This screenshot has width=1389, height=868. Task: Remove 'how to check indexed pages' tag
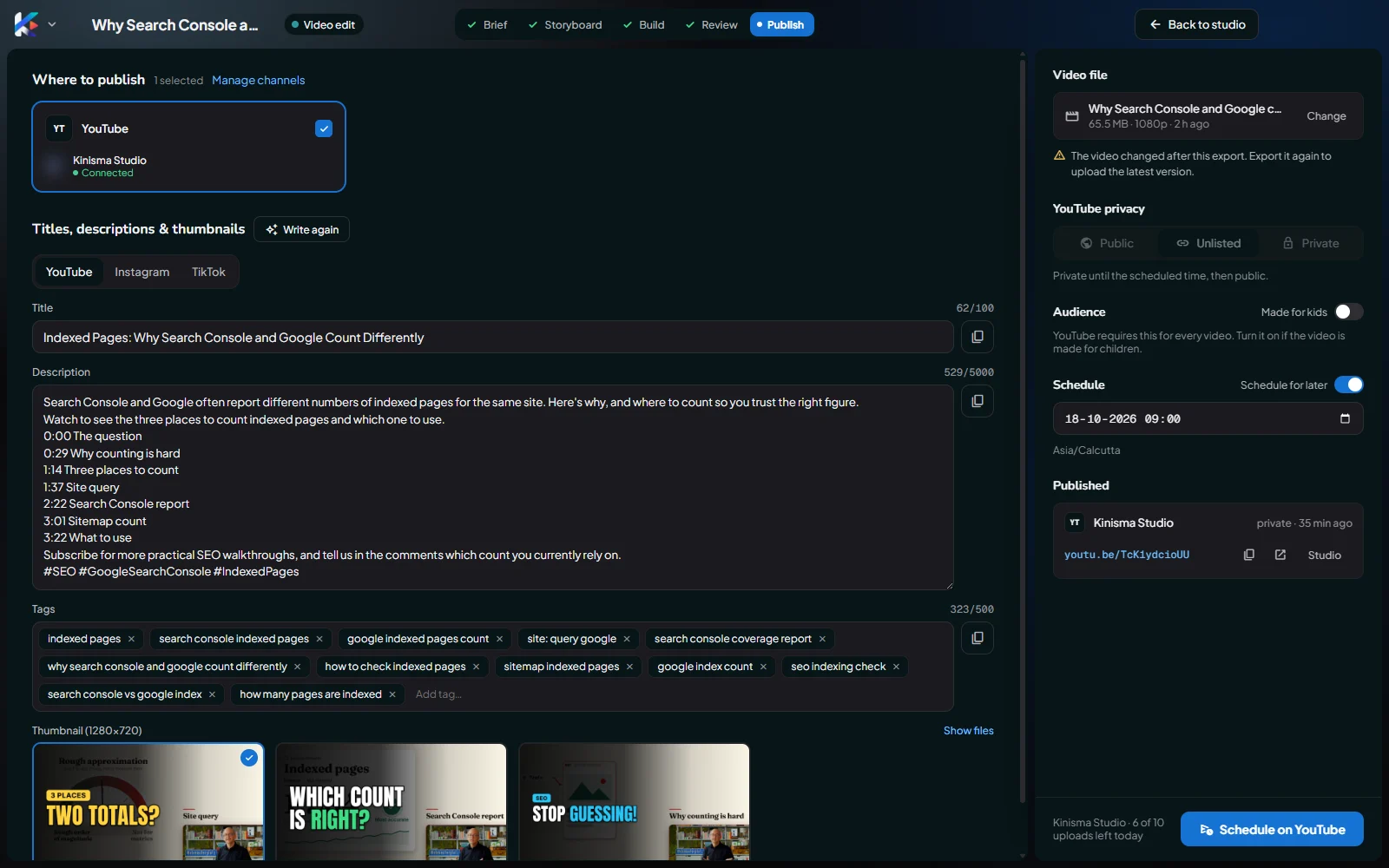[x=476, y=667]
